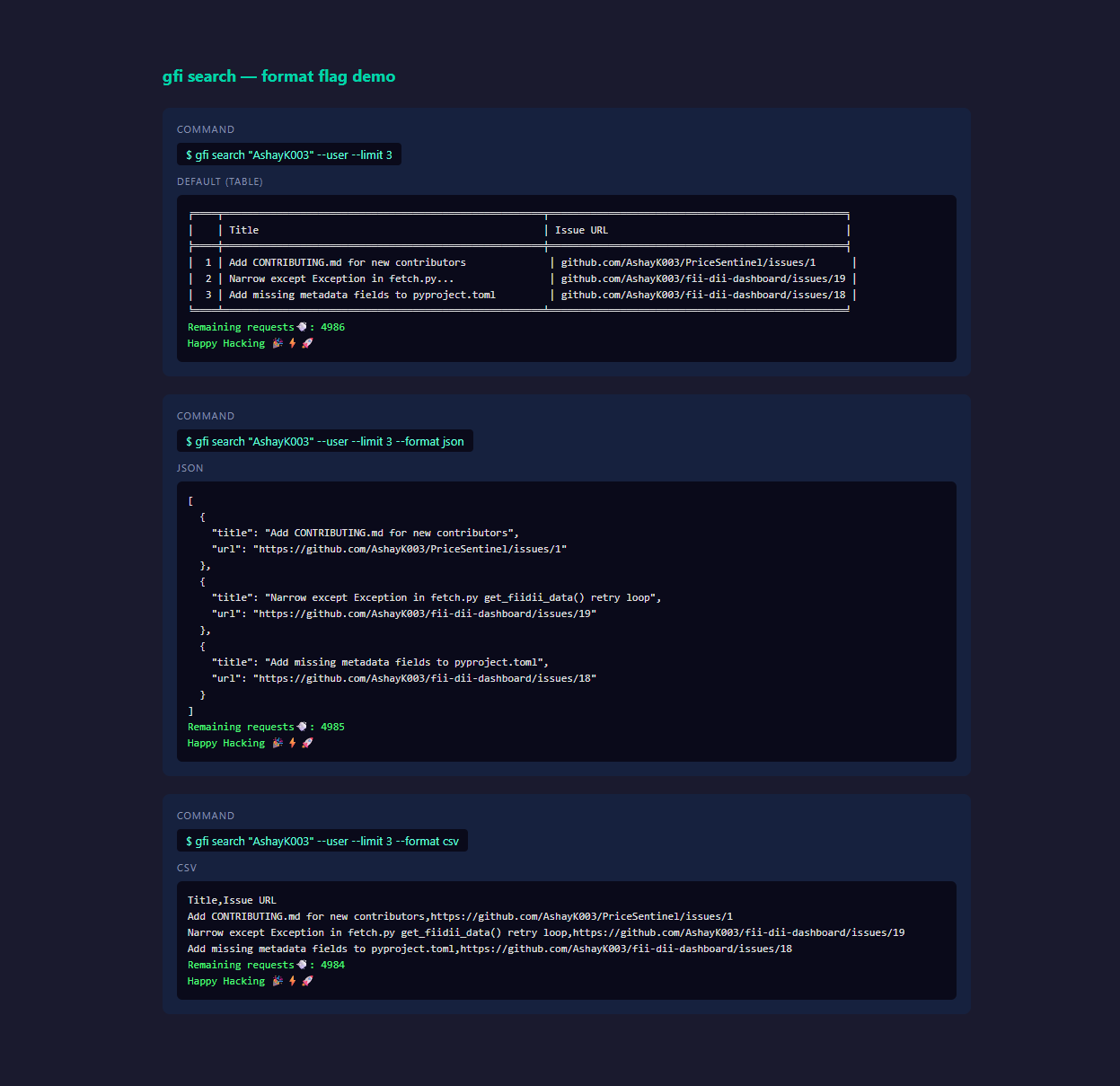Viewport: 1120px width, 1086px height.
Task: Click JSON title 'Add missing metadata fields to pyproject.toml'
Action: click(380, 662)
